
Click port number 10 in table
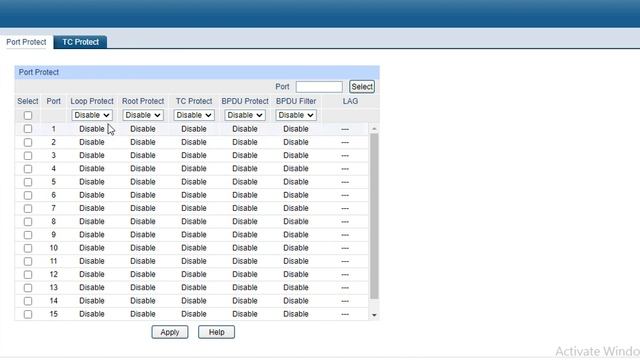(x=53, y=248)
